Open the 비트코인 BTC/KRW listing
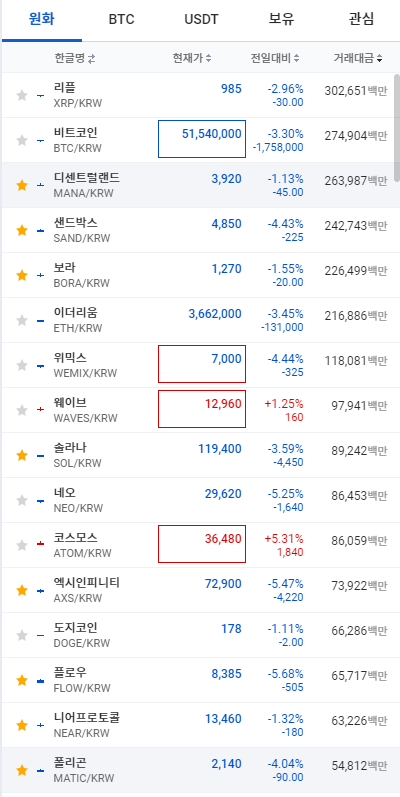 200,140
